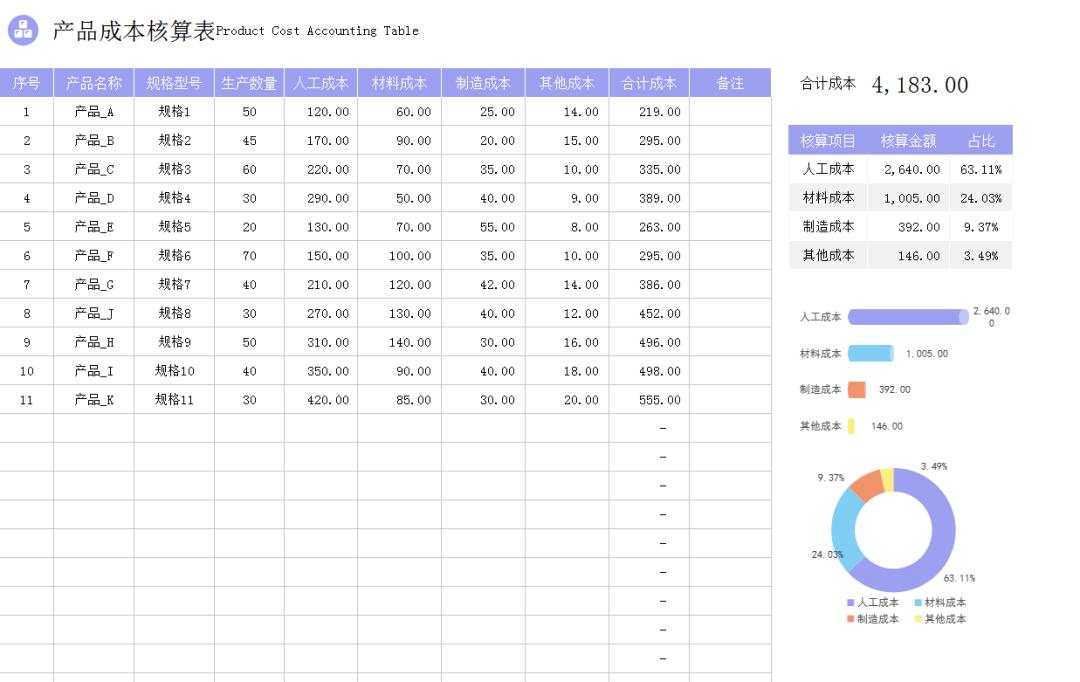This screenshot has width=1080, height=682.
Task: Select the 24.03% share cell for 材料成本
Action: point(982,198)
